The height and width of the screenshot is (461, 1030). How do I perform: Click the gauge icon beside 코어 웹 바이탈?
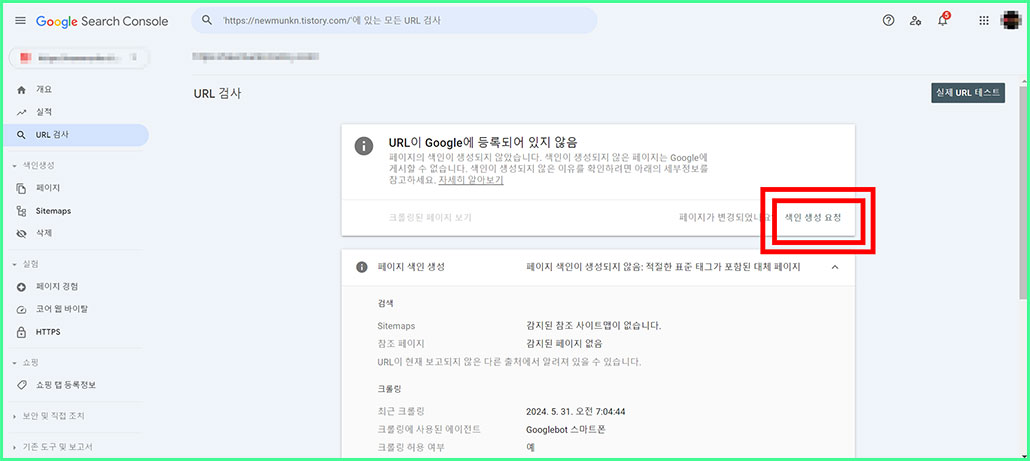[x=21, y=309]
